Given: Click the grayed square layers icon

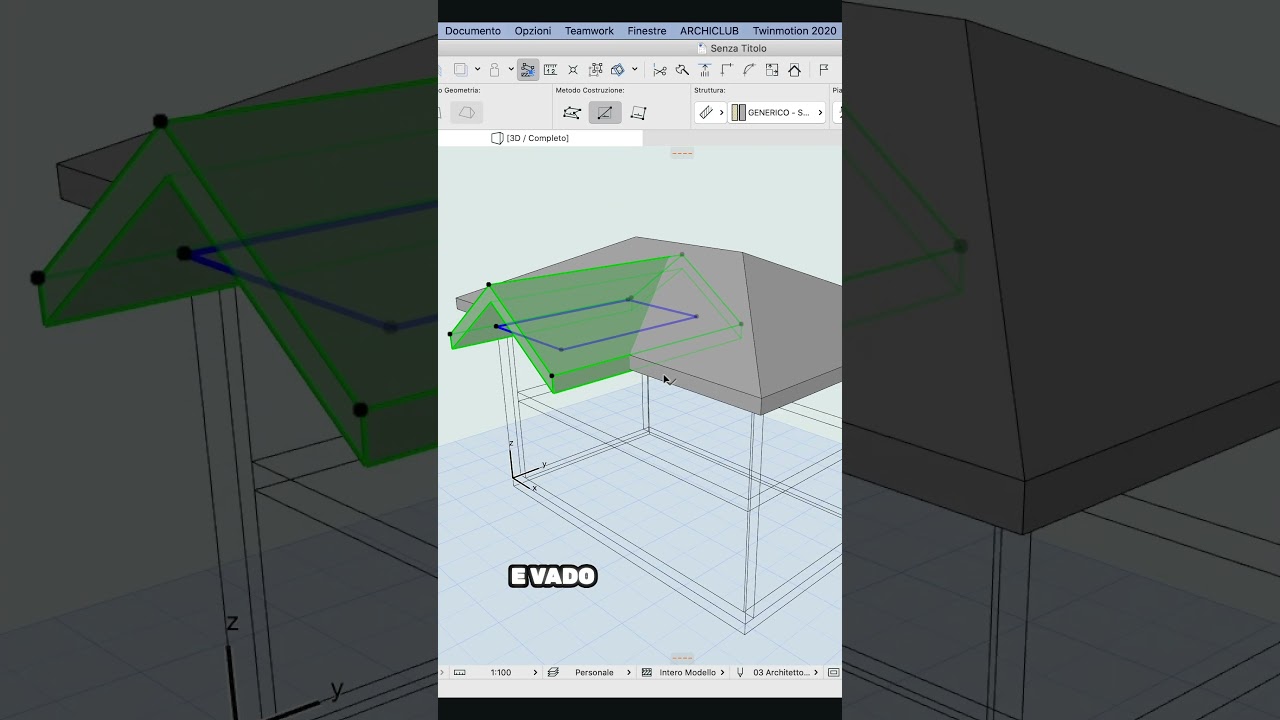Looking at the screenshot, I should click(x=460, y=70).
